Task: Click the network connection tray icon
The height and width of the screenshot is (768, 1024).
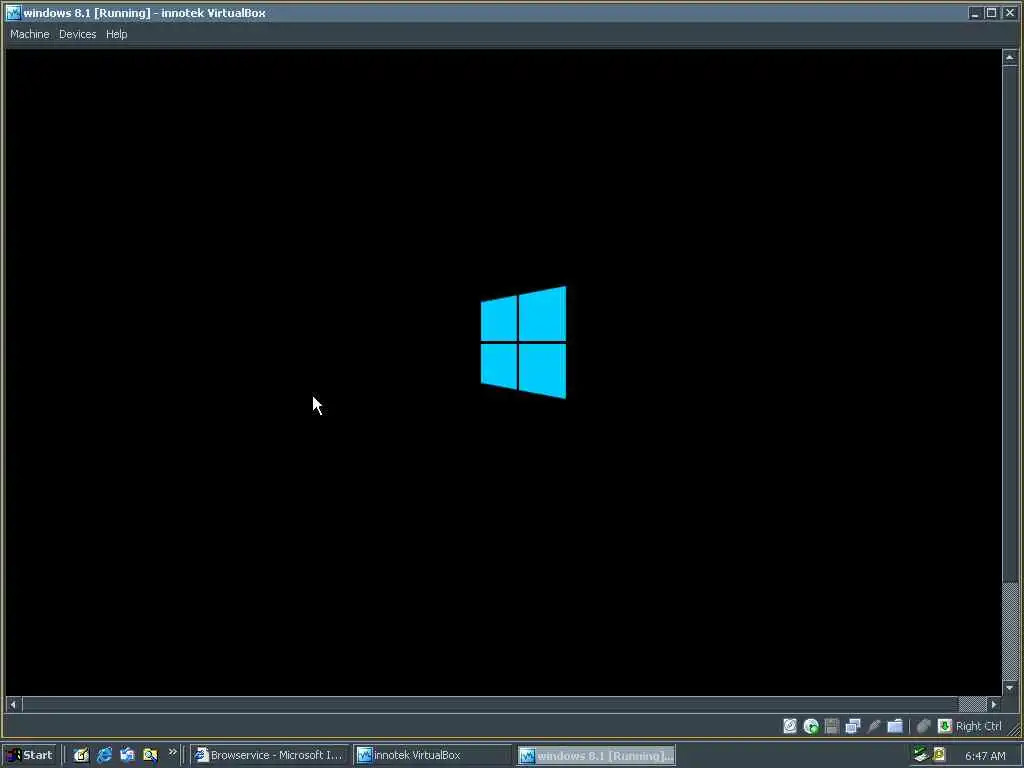Action: coord(921,755)
